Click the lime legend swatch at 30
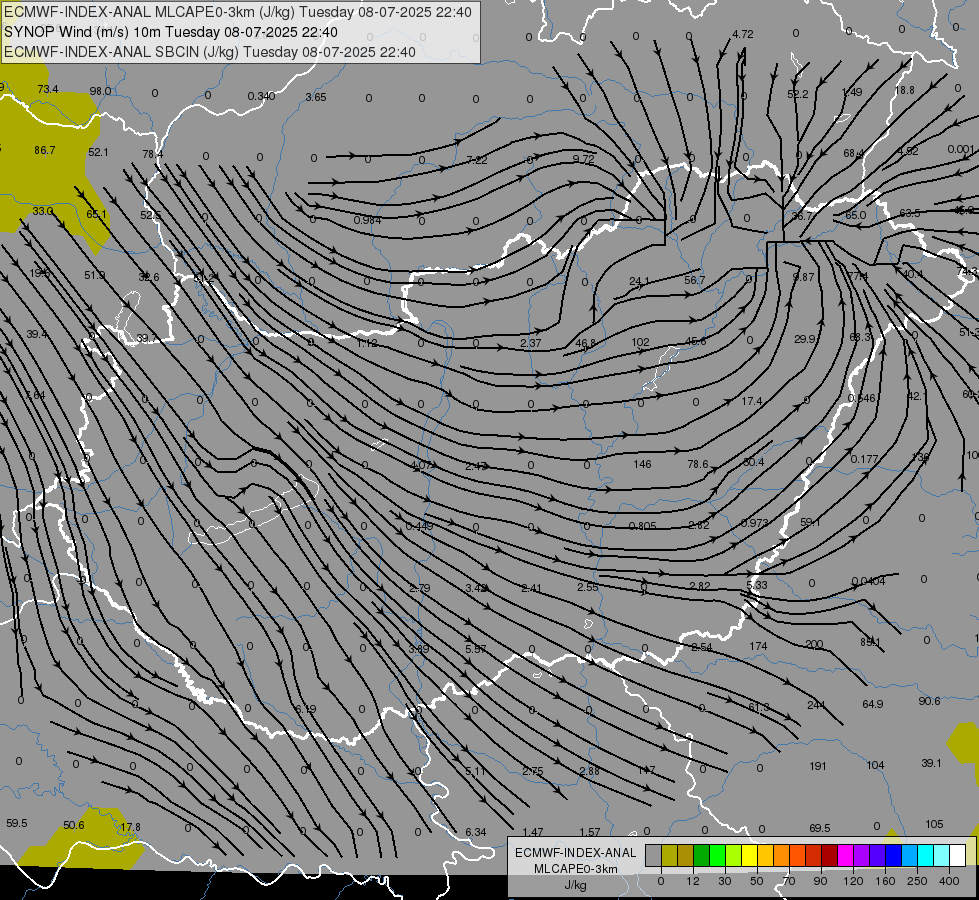This screenshot has height=900, width=979. [734, 855]
